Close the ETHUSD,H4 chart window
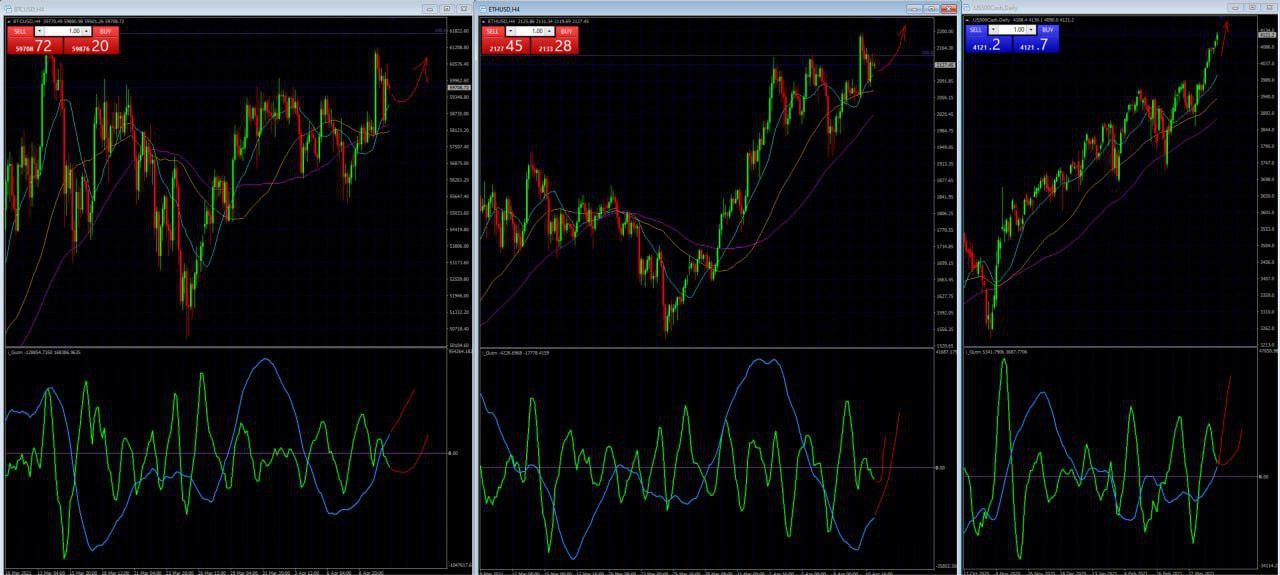This screenshot has width=1280, height=575. click(x=949, y=9)
